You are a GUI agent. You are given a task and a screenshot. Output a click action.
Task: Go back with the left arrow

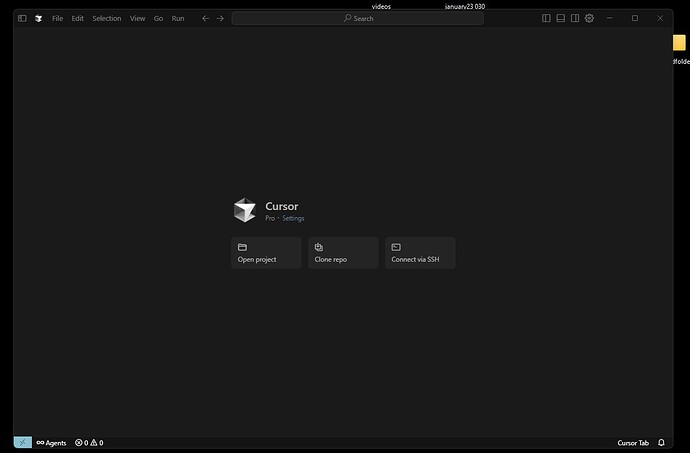pyautogui.click(x=206, y=18)
